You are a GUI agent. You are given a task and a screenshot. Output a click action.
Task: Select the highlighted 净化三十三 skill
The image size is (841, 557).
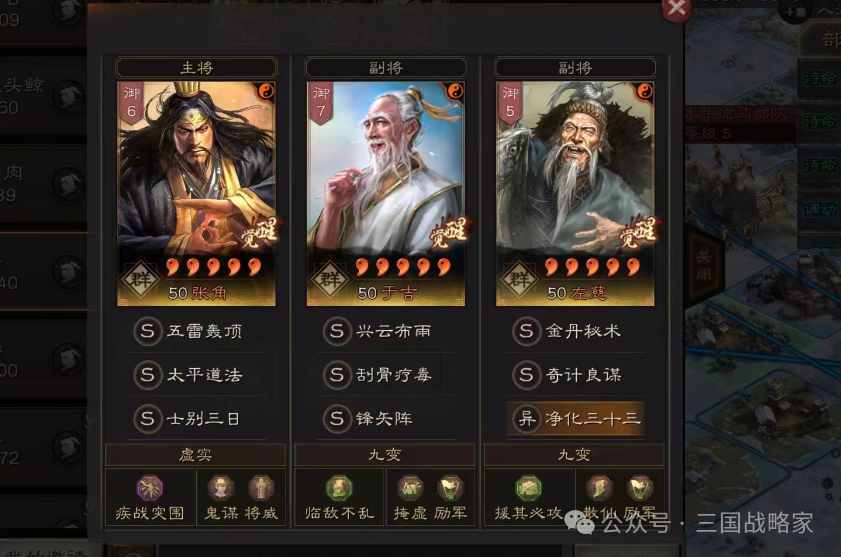pos(575,418)
